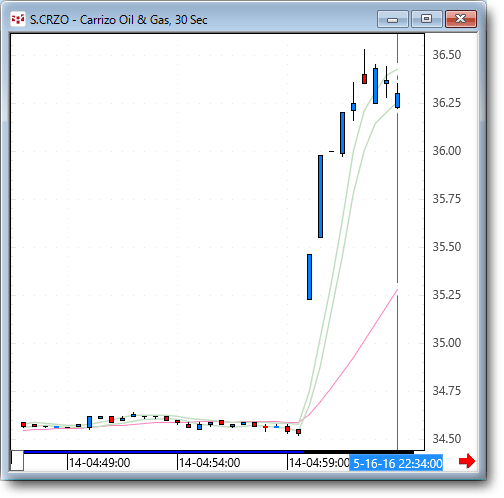This screenshot has width=504, height=498.
Task: Click the 36.00 price scale label
Action: pyautogui.click(x=446, y=151)
